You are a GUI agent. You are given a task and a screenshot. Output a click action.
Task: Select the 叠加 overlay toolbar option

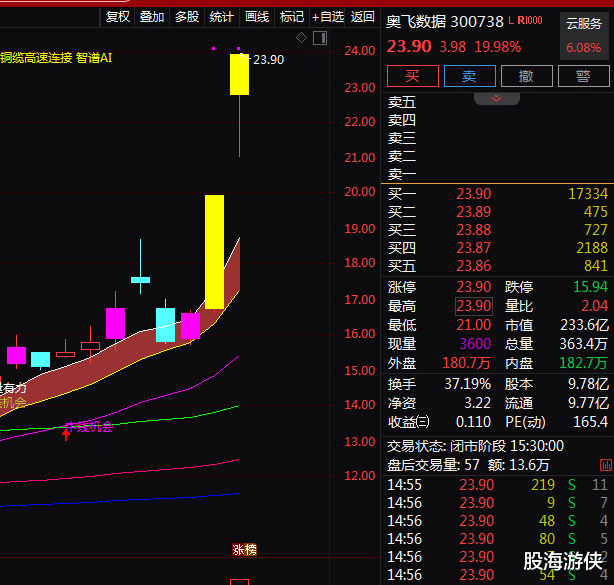[x=152, y=17]
